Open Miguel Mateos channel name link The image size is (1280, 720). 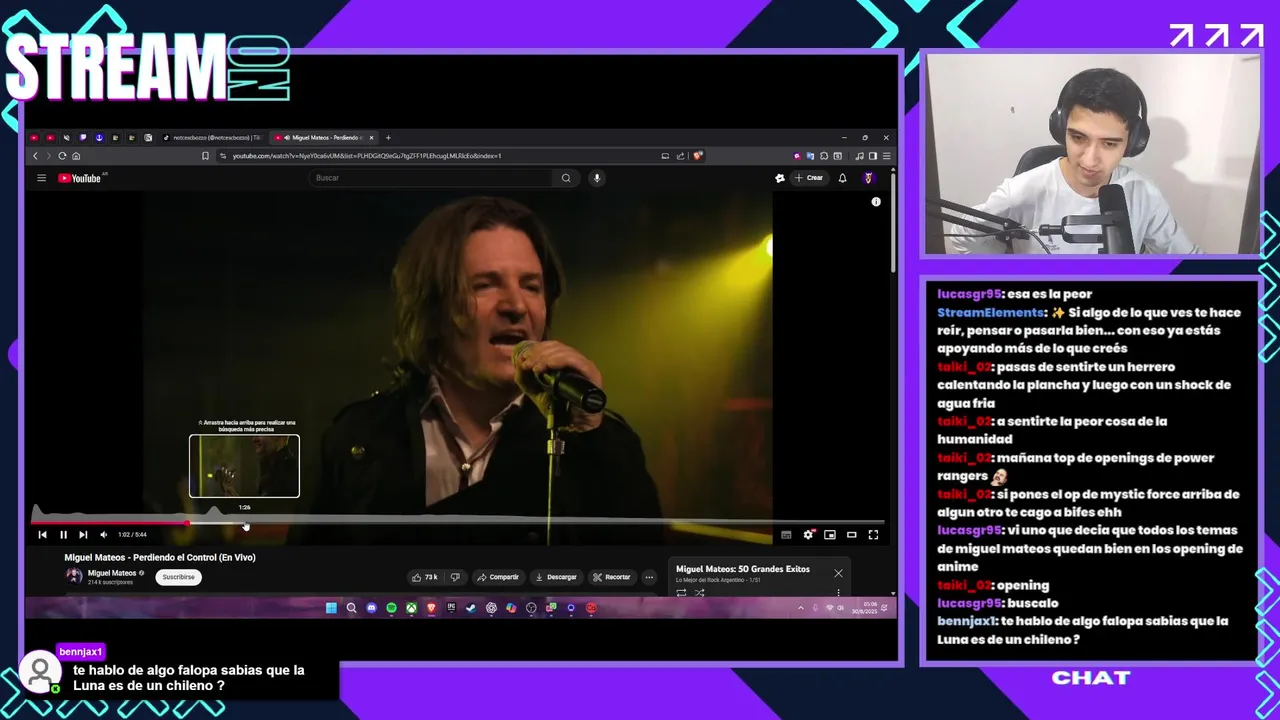click(x=112, y=573)
